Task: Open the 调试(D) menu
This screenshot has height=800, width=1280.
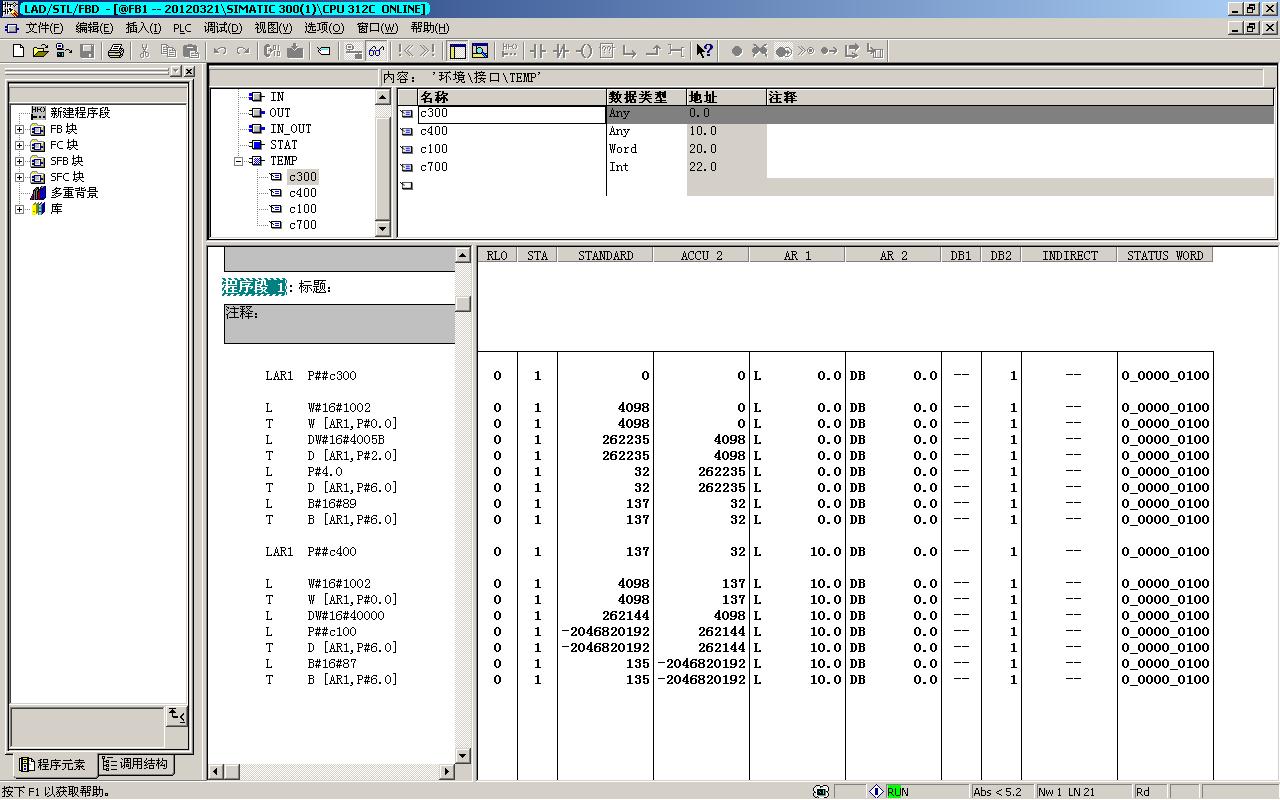Action: tap(223, 28)
